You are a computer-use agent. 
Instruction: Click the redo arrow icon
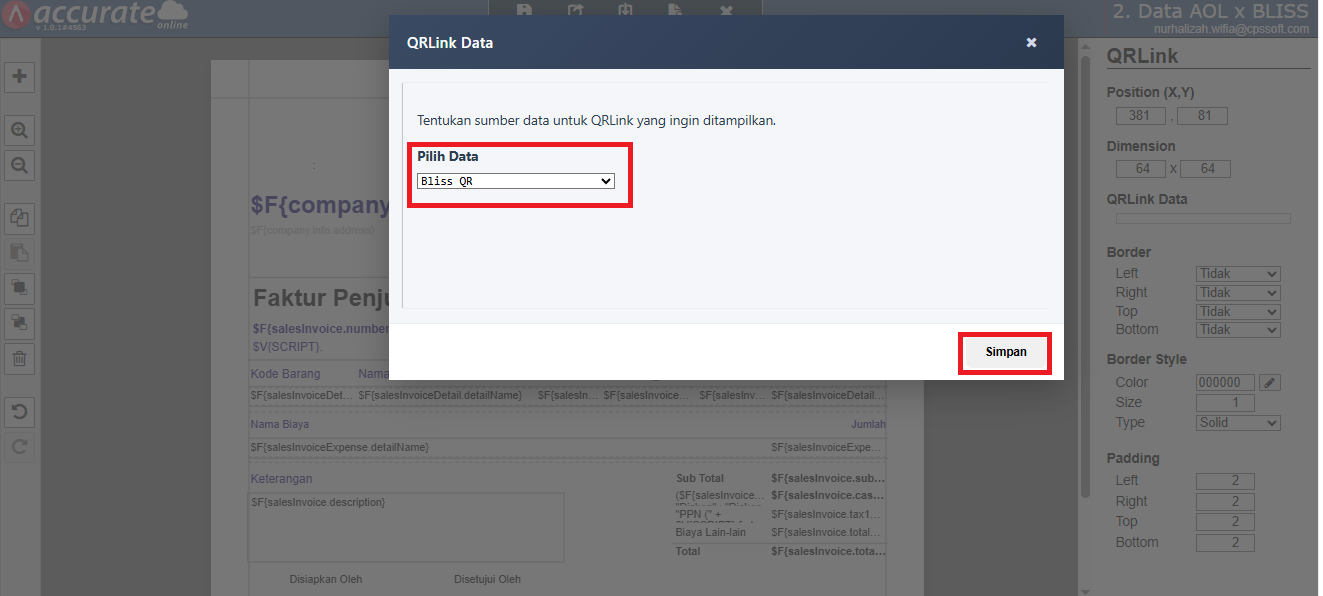coord(19,446)
